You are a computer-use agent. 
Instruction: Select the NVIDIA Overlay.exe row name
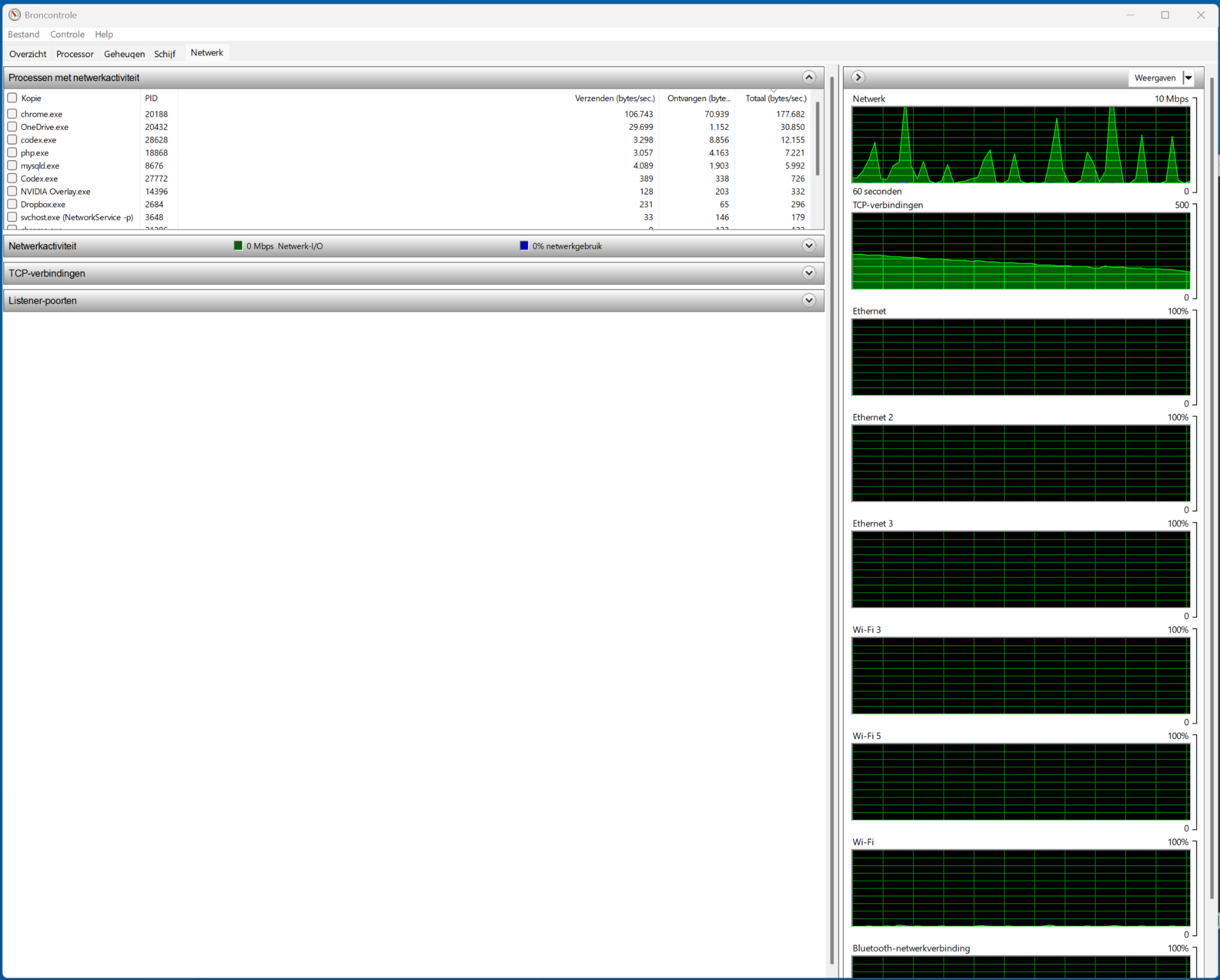[55, 192]
